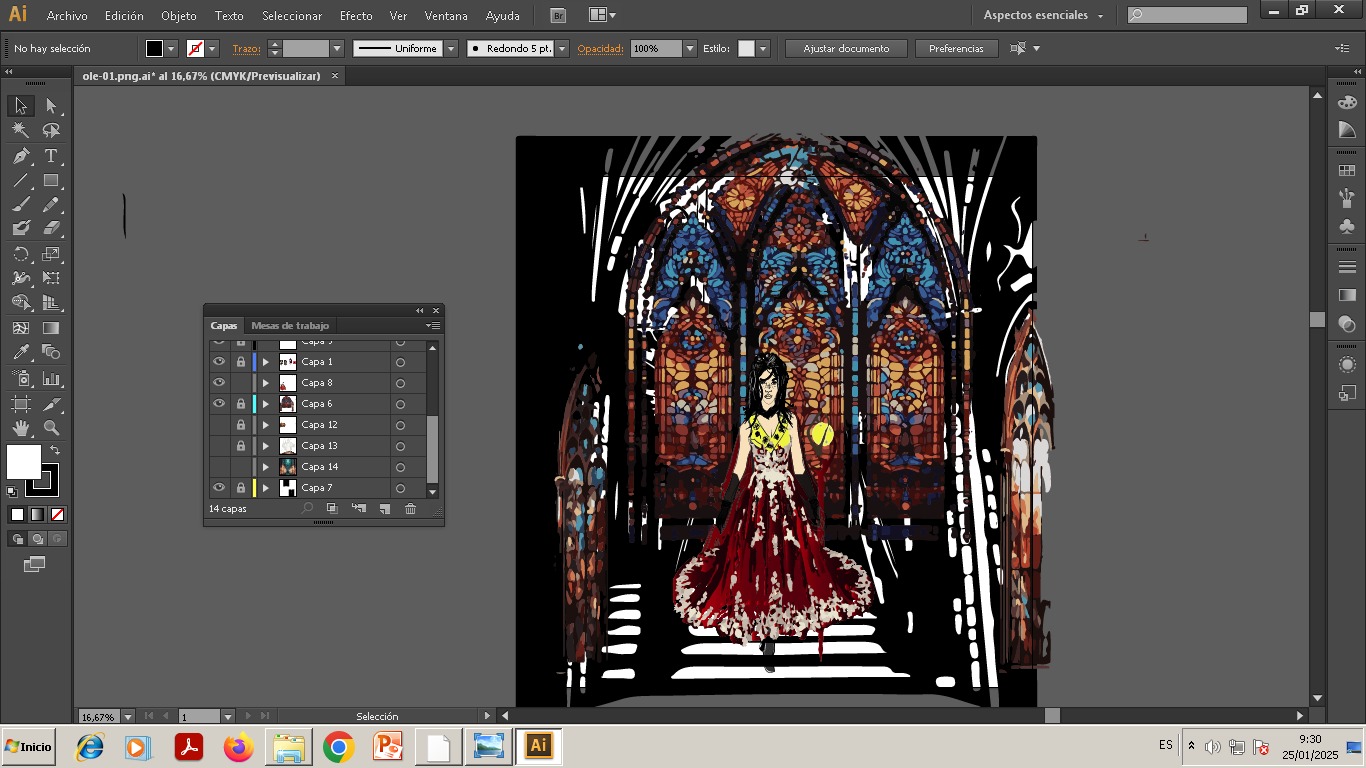1366x768 pixels.
Task: Unlock Capa 12 via its lock icon
Action: point(240,425)
